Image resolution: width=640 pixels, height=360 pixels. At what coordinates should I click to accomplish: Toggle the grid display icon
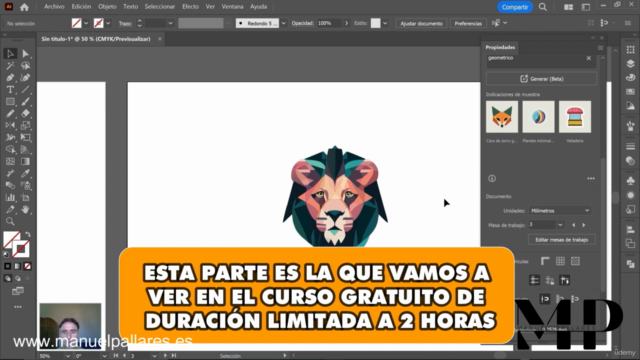(x=560, y=261)
